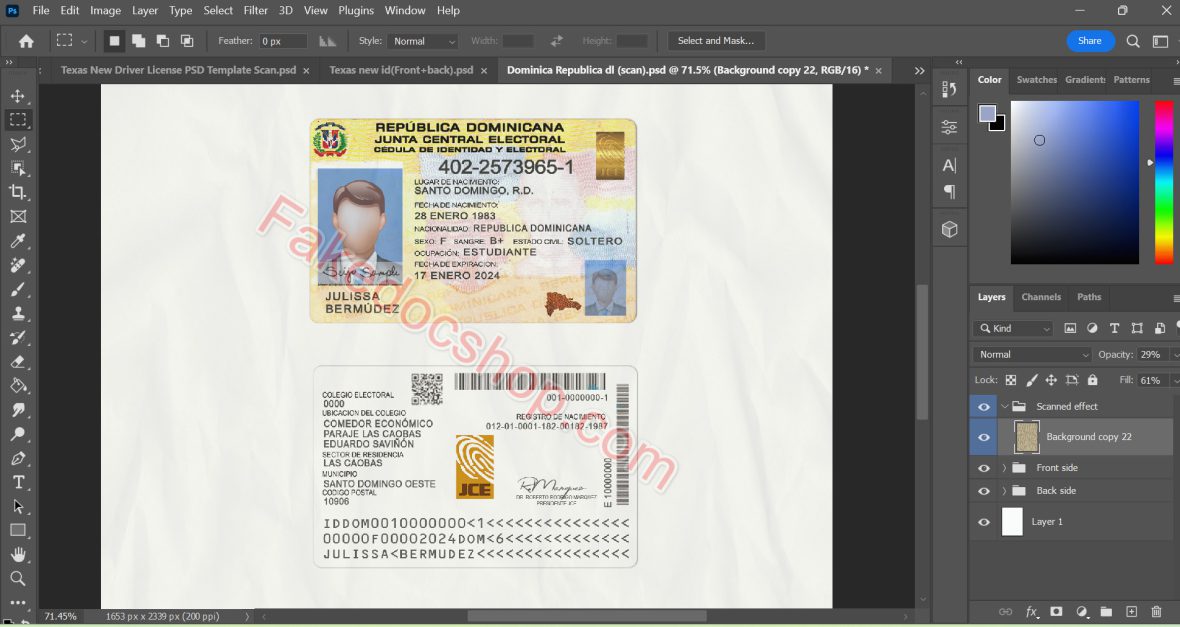
Task: Select the Object Selection tool
Action: click(x=18, y=168)
